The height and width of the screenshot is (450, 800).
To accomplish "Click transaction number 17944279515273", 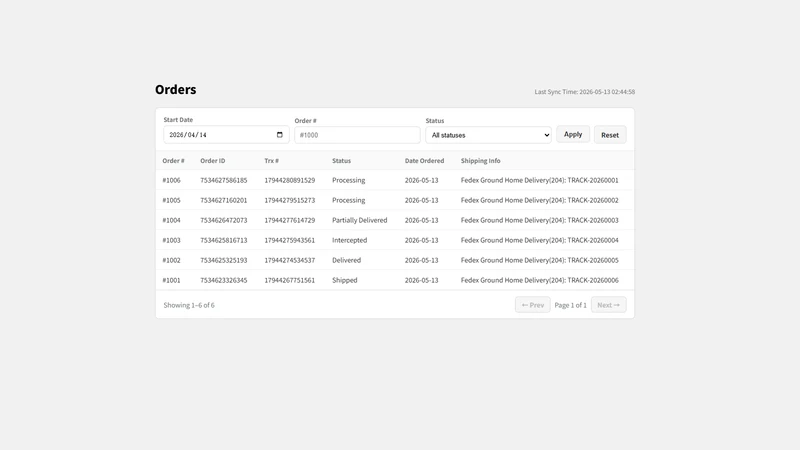I will (290, 200).
